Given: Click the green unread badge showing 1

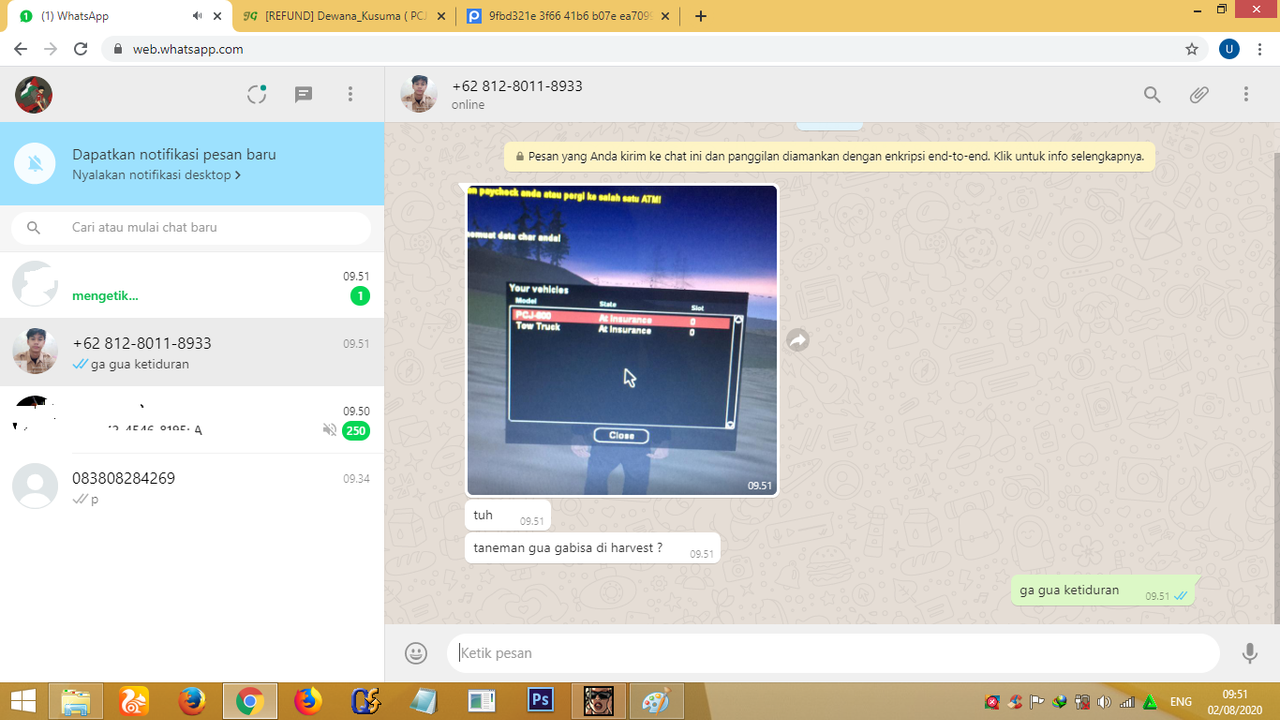Looking at the screenshot, I should [360, 296].
